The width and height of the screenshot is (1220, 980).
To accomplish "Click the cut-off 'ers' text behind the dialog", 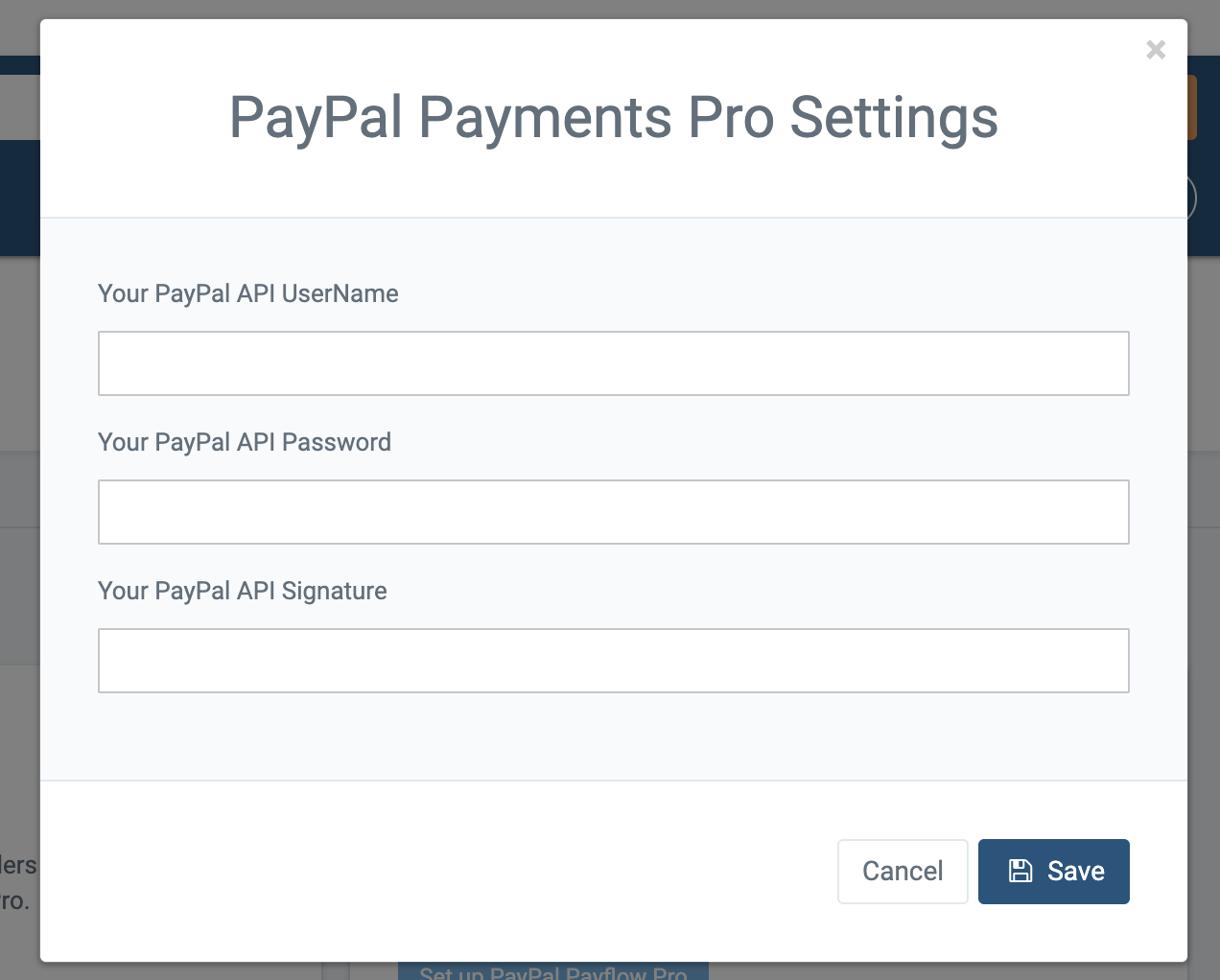I will click(x=19, y=865).
